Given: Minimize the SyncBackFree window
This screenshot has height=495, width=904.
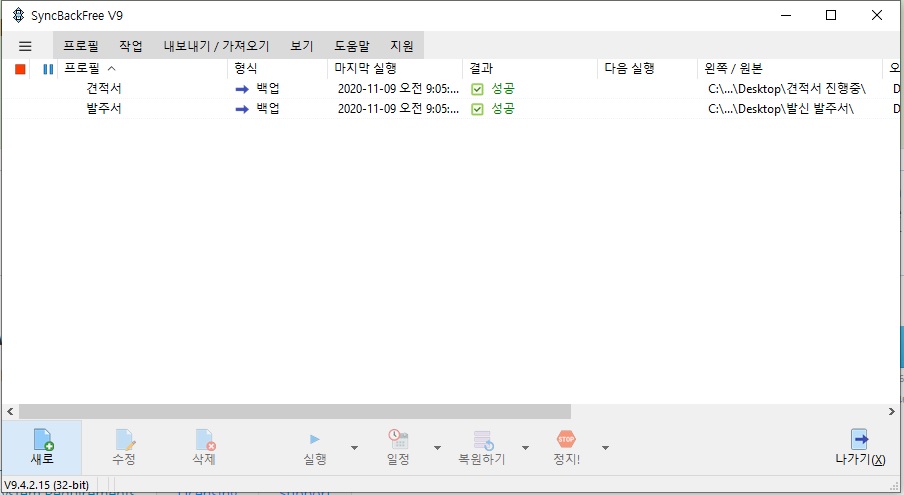Looking at the screenshot, I should pyautogui.click(x=786, y=15).
